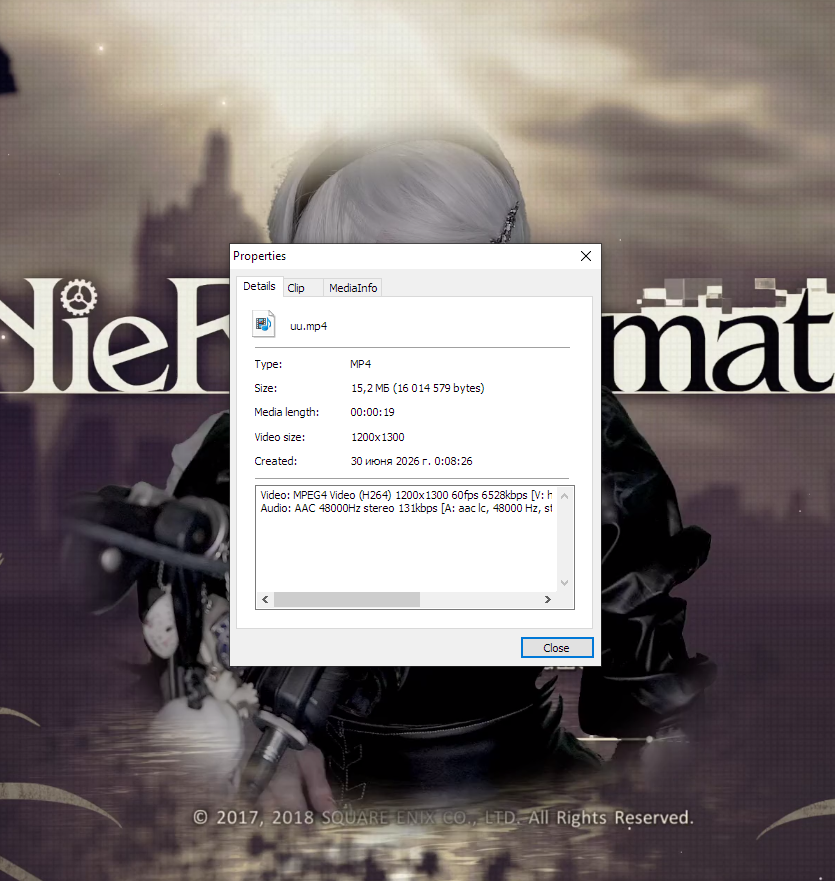
Task: Click the Audio AAC codec line
Action: [x=406, y=508]
